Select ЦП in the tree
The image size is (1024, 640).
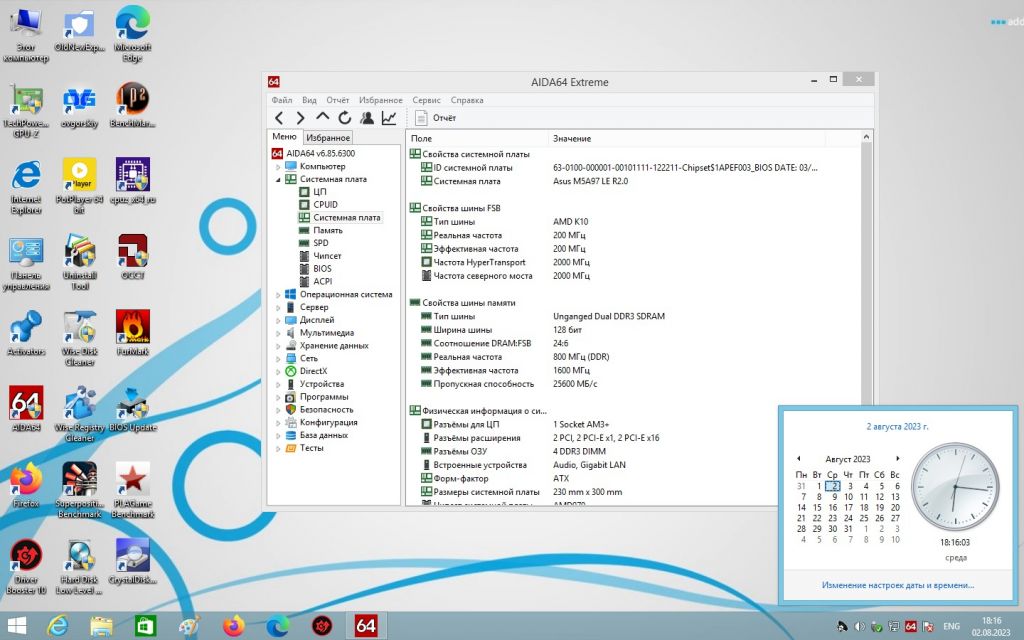tap(319, 192)
